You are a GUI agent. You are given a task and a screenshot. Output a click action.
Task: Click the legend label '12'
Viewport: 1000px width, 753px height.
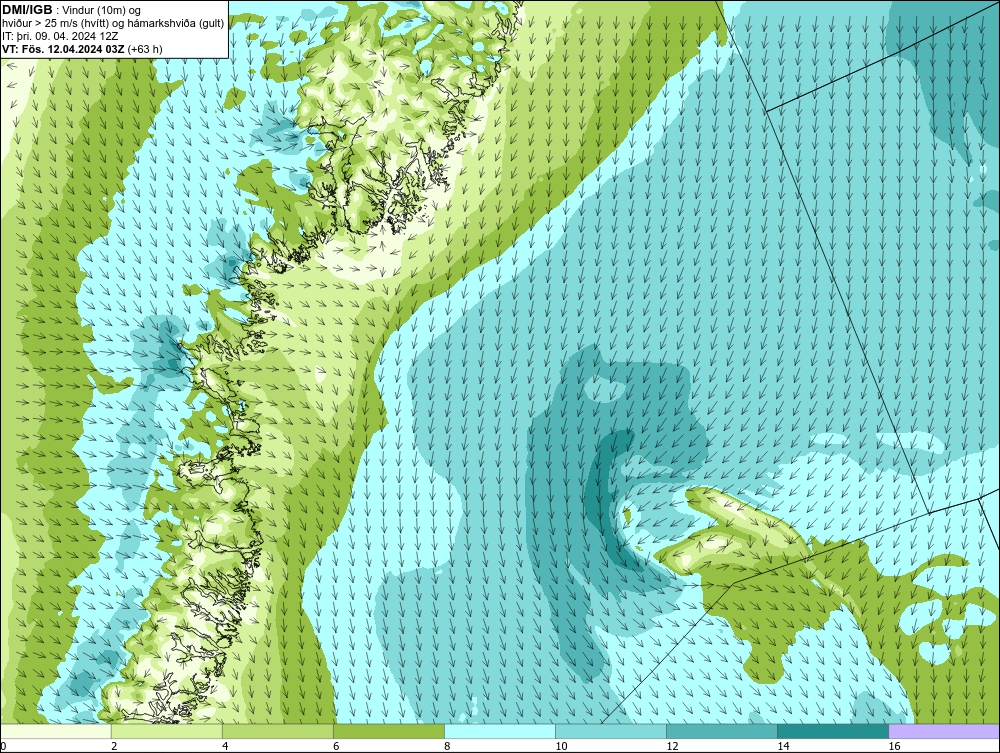pyautogui.click(x=672, y=746)
